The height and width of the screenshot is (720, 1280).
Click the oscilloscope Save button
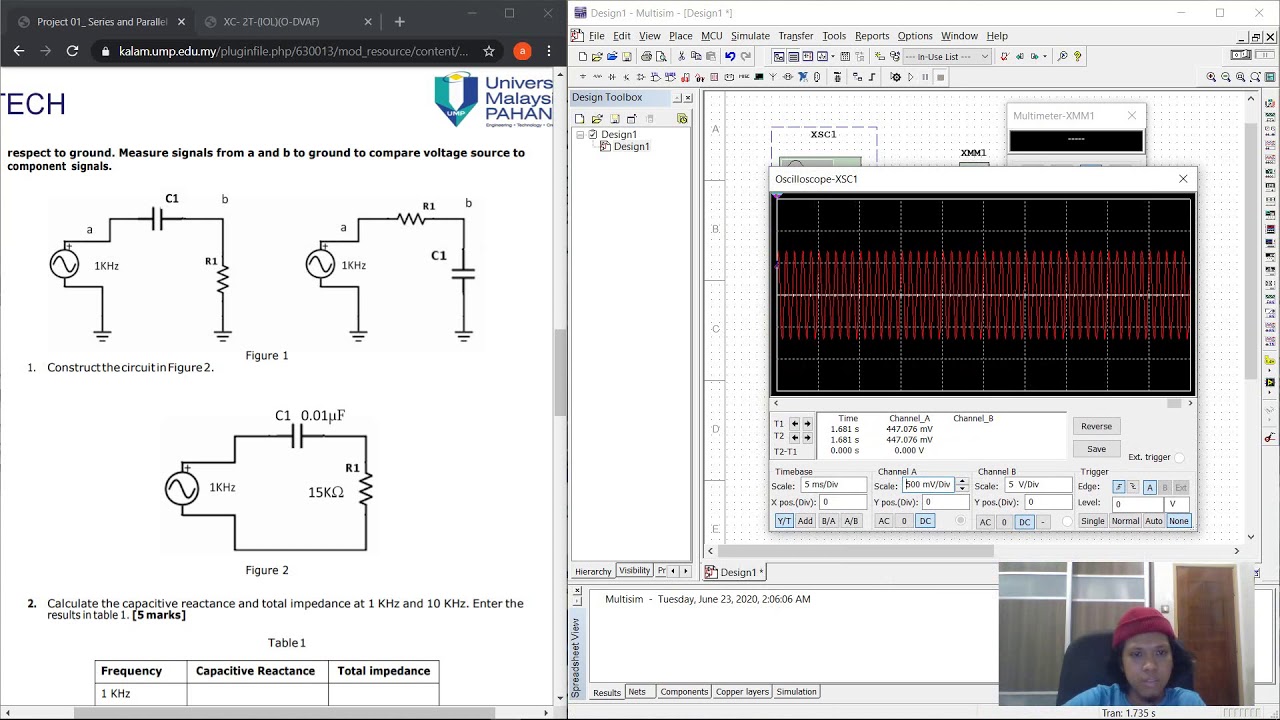click(1097, 449)
